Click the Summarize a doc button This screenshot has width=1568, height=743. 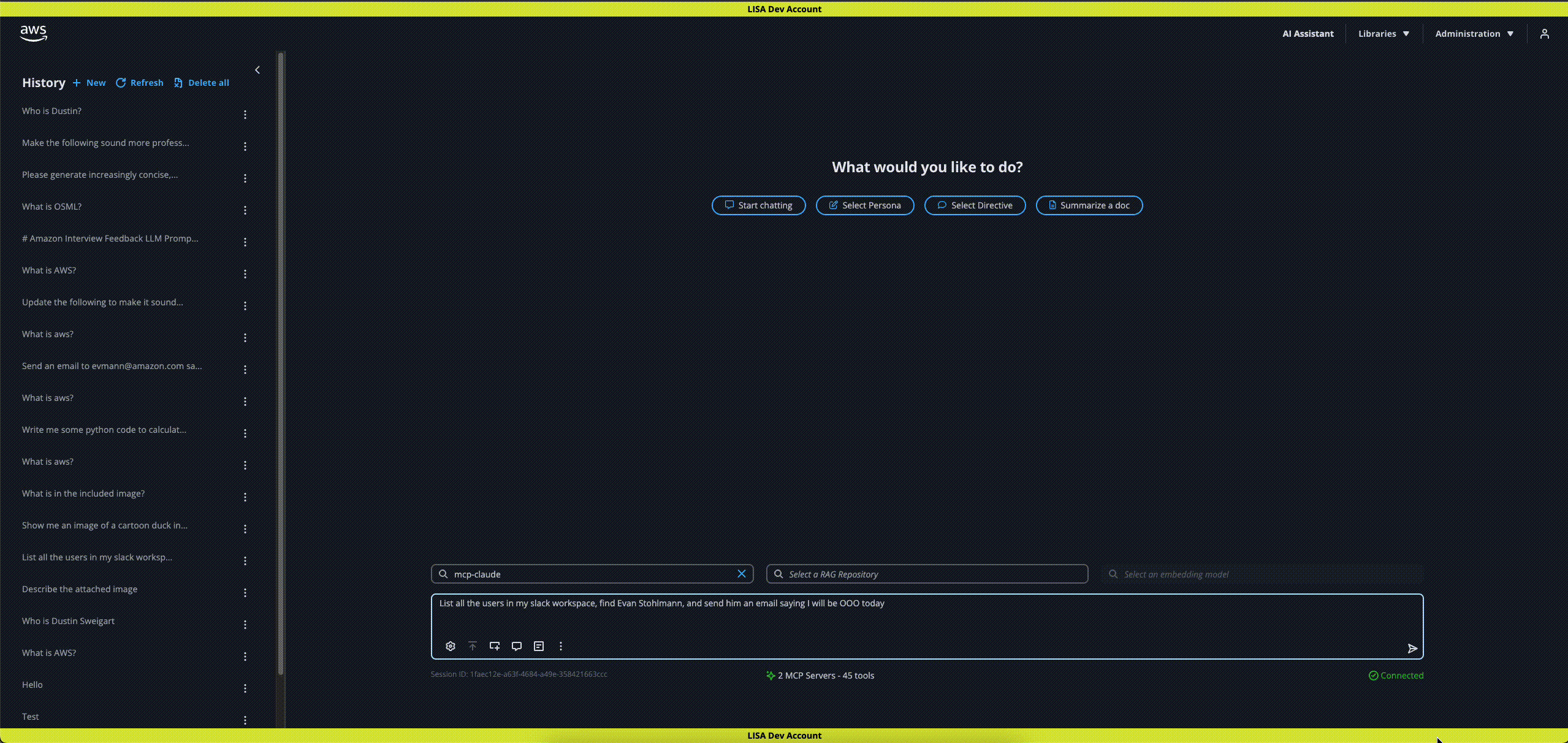[x=1089, y=205]
